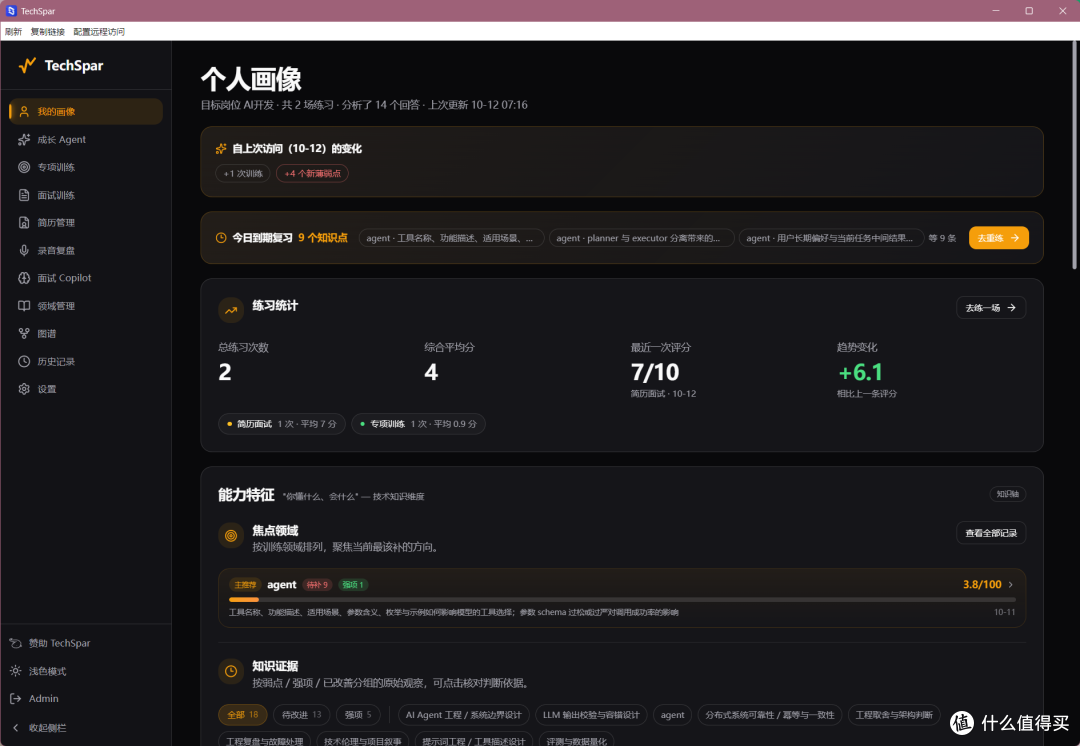Select the 强项 5 evidence filter

358,715
